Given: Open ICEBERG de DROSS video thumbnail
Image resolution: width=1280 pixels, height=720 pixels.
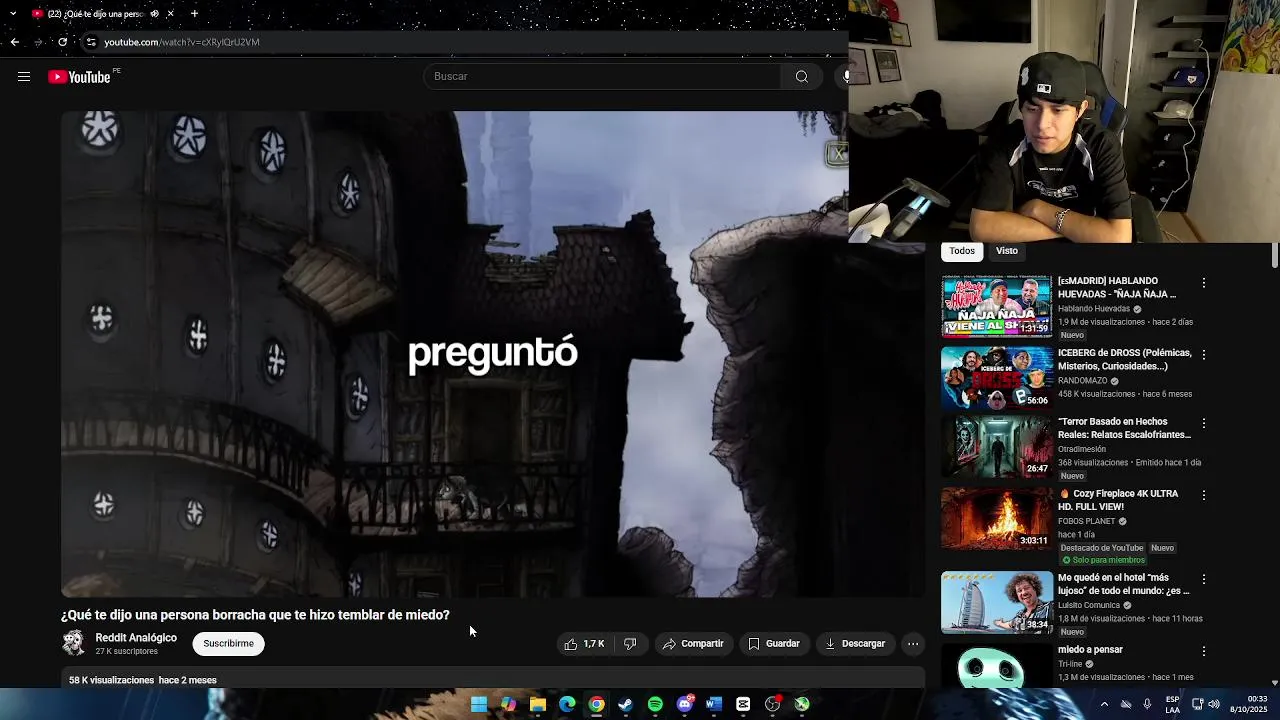Looking at the screenshot, I should coord(996,378).
